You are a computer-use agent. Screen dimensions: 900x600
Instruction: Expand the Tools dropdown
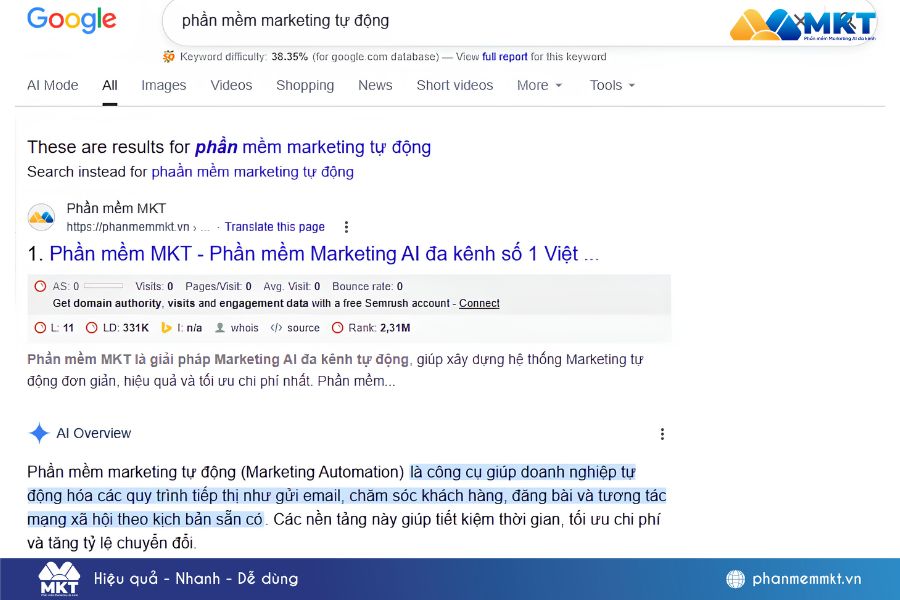click(x=612, y=85)
